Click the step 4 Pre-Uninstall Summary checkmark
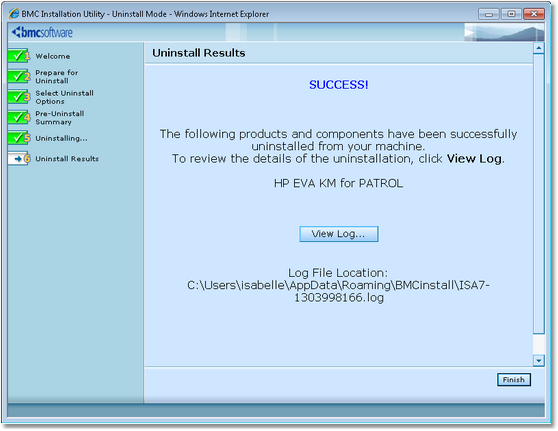Screen dimensions: 558x431 coord(19,117)
